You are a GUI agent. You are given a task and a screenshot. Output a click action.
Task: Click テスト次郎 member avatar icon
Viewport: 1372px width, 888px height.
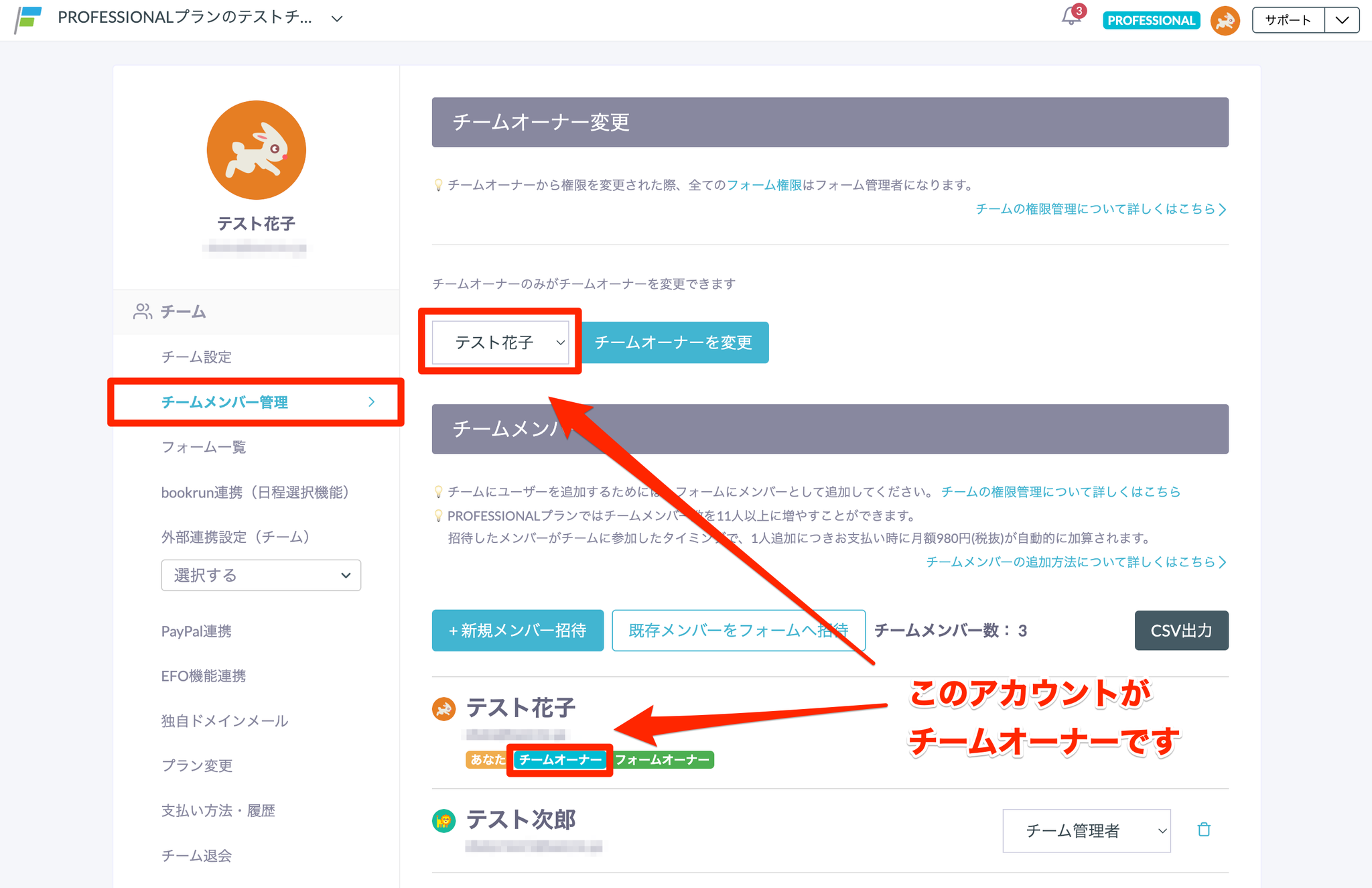point(443,820)
